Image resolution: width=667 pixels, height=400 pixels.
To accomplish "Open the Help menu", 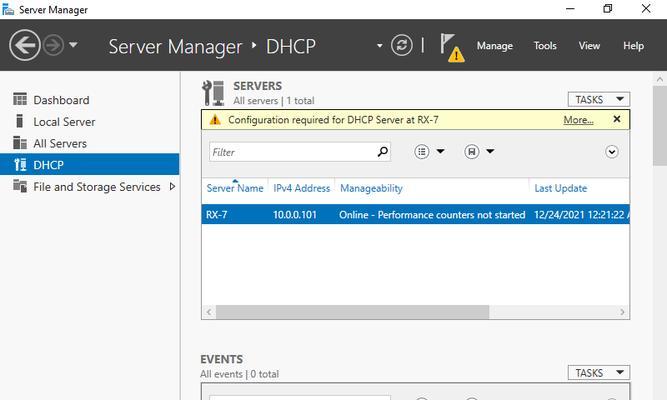I will [633, 46].
